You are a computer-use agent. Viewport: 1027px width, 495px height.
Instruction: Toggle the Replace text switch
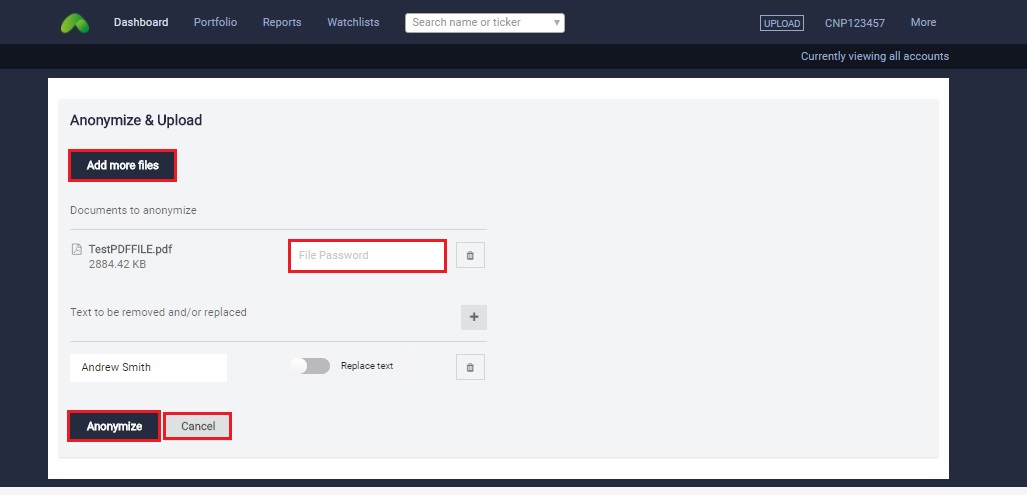click(x=310, y=366)
